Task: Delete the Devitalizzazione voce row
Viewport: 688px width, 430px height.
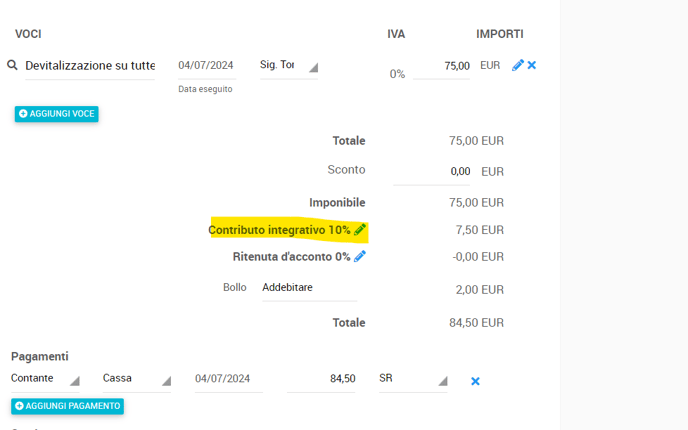Action: click(x=532, y=65)
